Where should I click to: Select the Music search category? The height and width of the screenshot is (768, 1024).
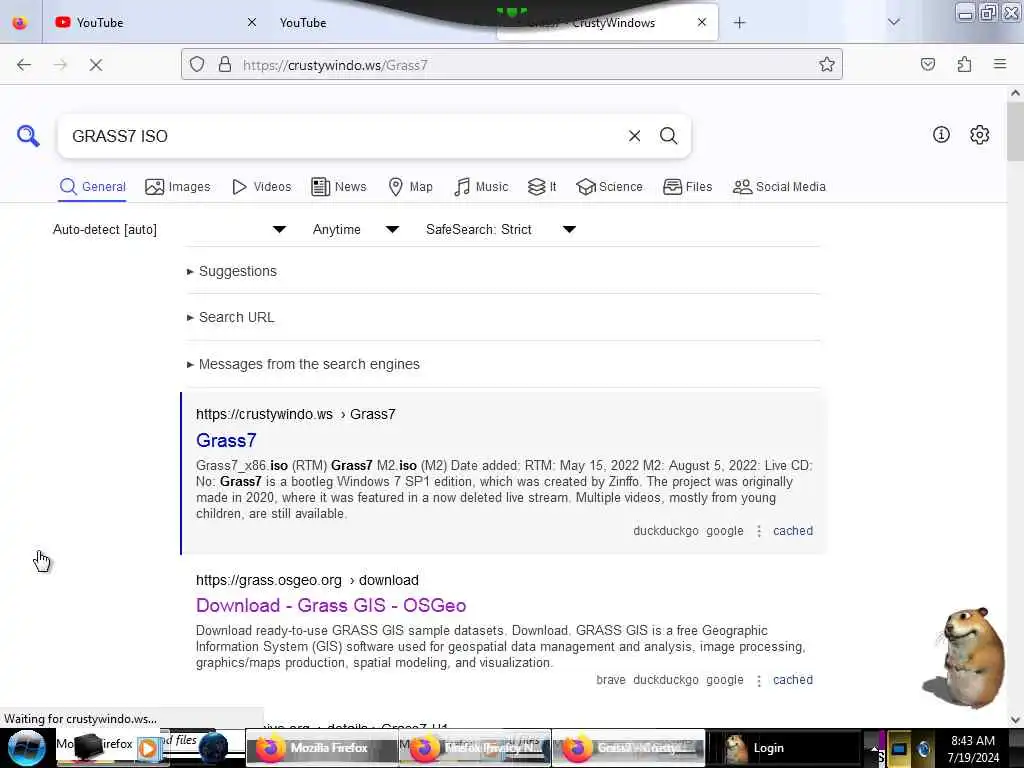pos(481,187)
